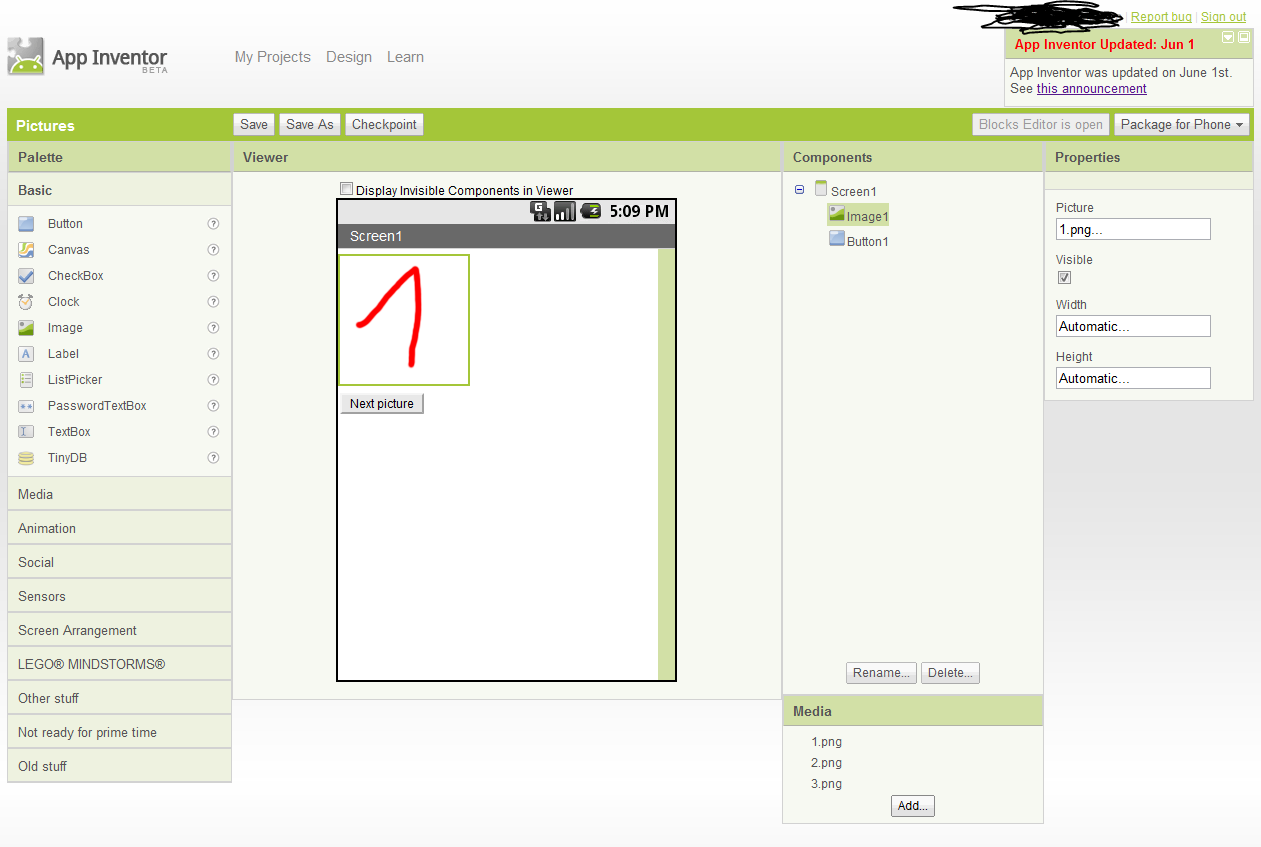The height and width of the screenshot is (847, 1261).
Task: Open help icon for CheckBox component
Action: tap(213, 276)
